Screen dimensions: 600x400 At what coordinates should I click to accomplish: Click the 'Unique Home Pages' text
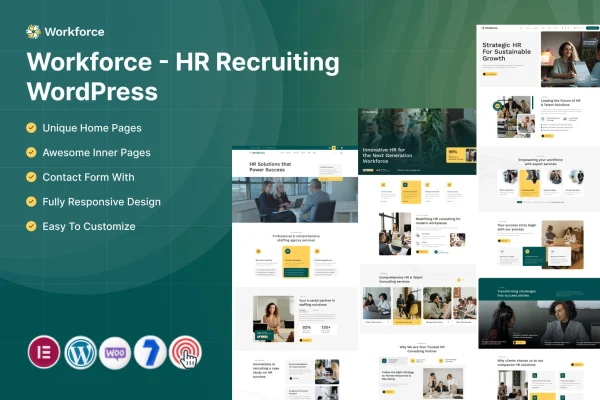pyautogui.click(x=92, y=128)
